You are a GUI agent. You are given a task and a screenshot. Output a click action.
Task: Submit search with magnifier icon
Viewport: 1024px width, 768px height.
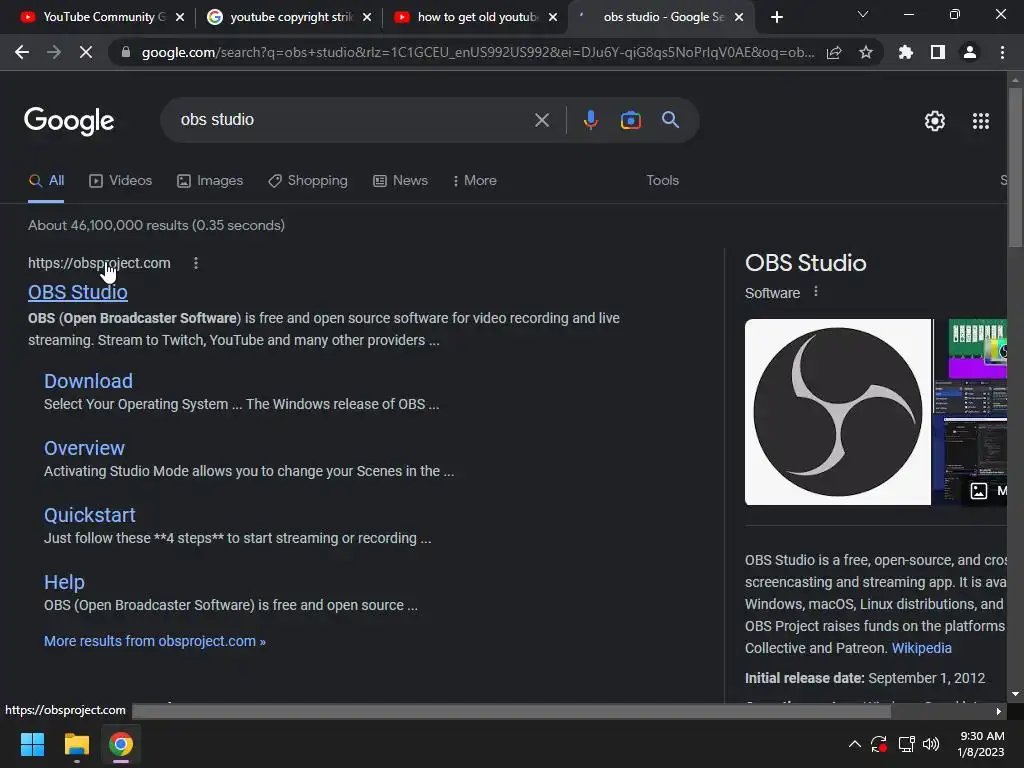click(670, 120)
